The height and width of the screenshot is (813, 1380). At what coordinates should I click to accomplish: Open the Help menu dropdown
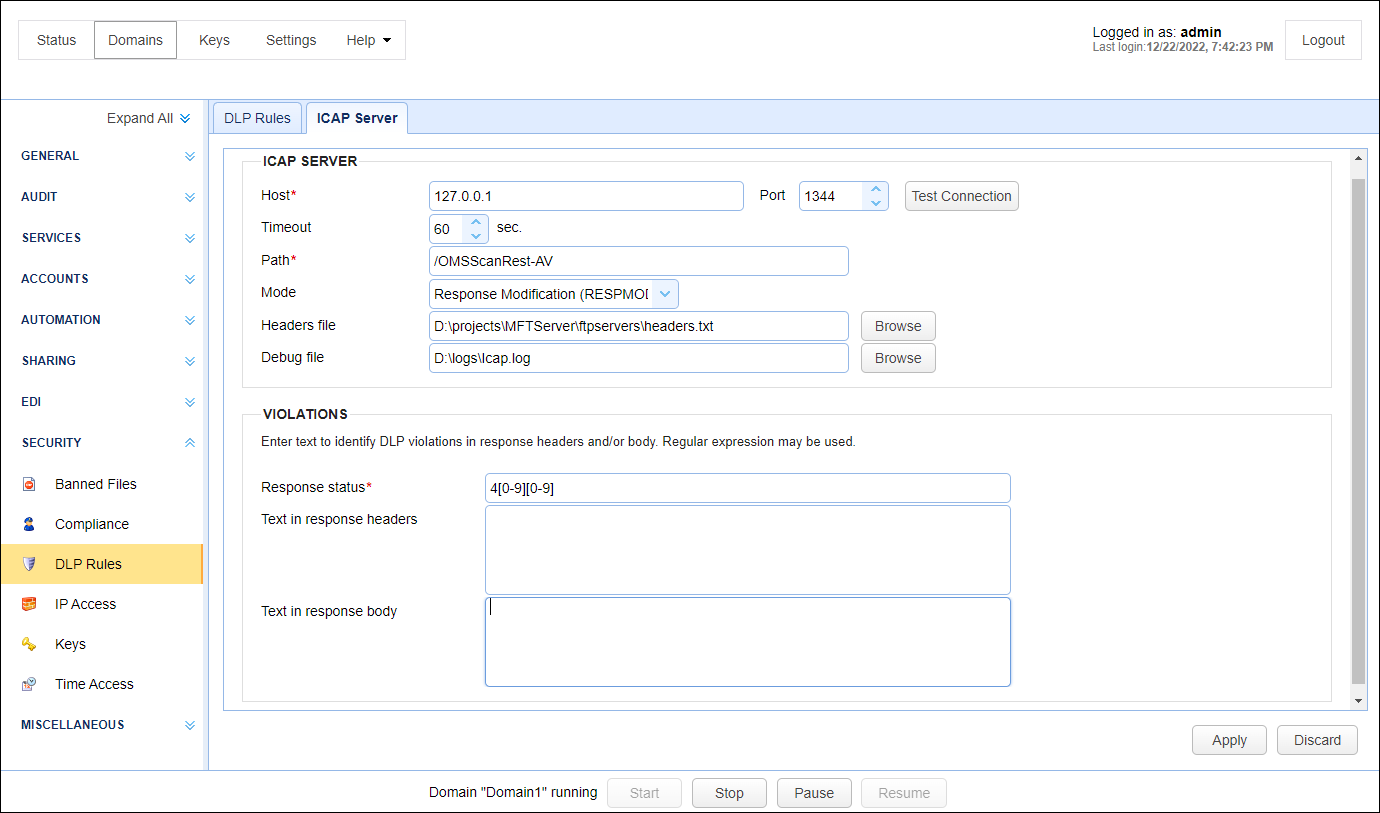pyautogui.click(x=368, y=40)
